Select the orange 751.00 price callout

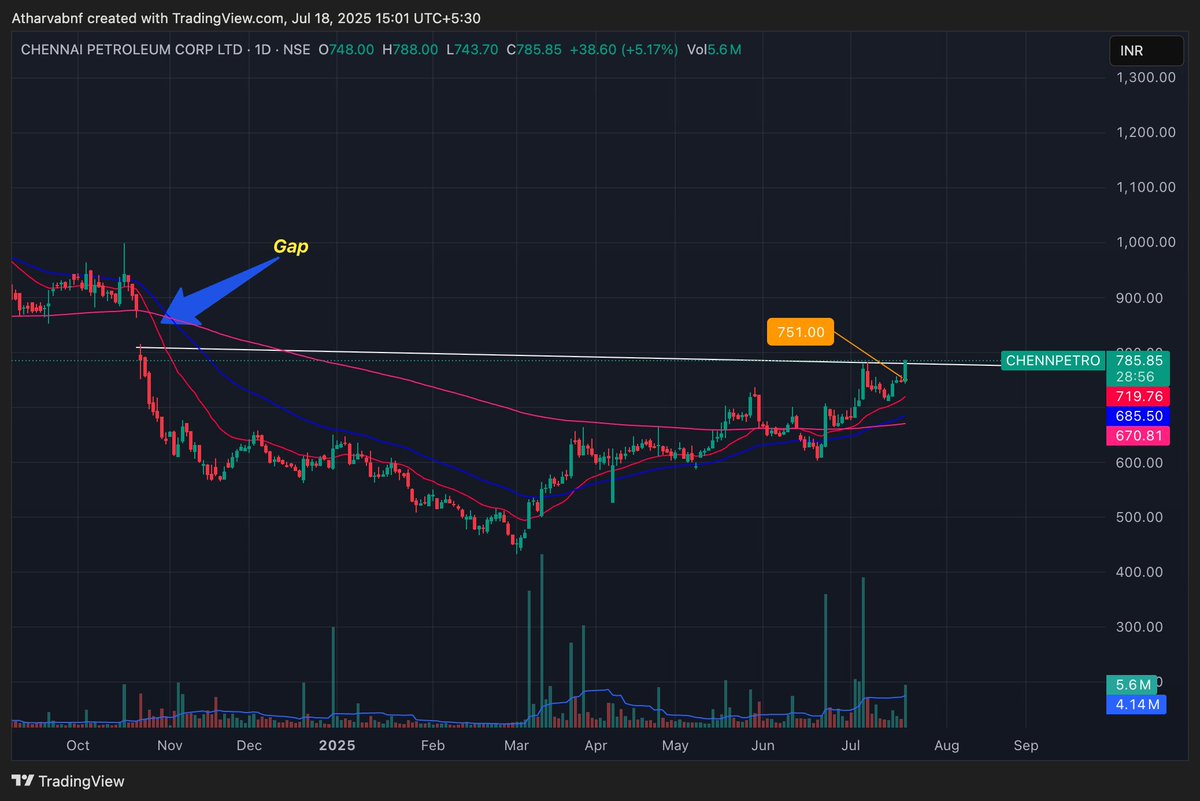tap(800, 332)
